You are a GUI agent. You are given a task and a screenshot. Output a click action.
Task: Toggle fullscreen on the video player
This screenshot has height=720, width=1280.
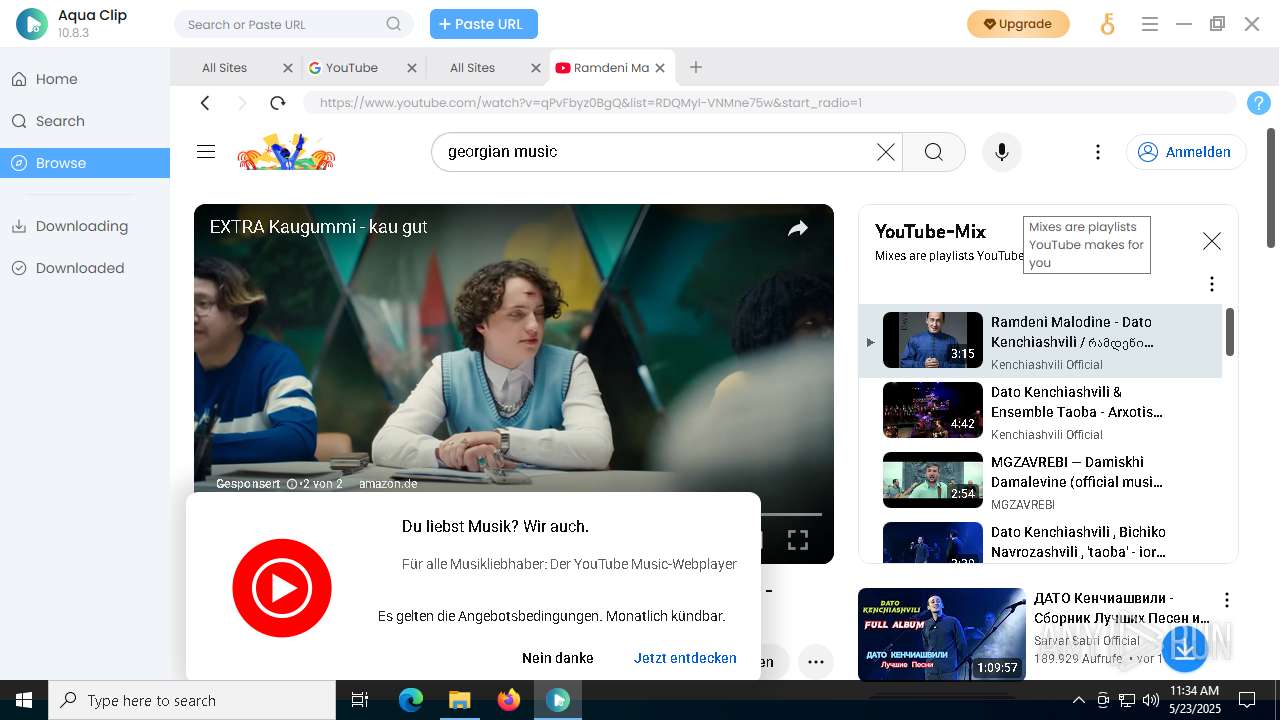(798, 540)
